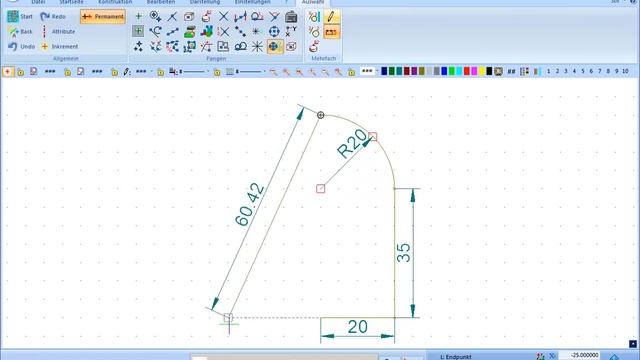Click the Undo button
Image resolution: width=640 pixels, height=360 pixels.
coord(21,47)
